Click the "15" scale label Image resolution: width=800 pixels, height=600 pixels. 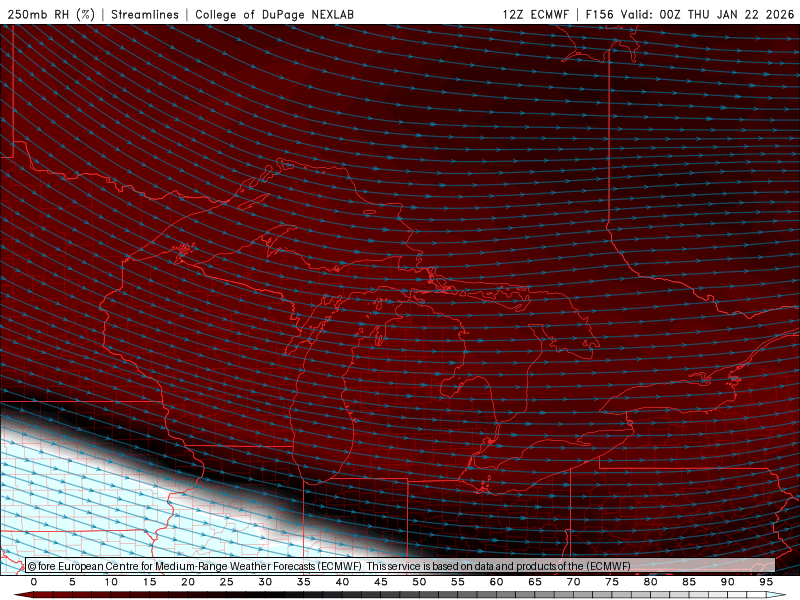click(x=149, y=582)
